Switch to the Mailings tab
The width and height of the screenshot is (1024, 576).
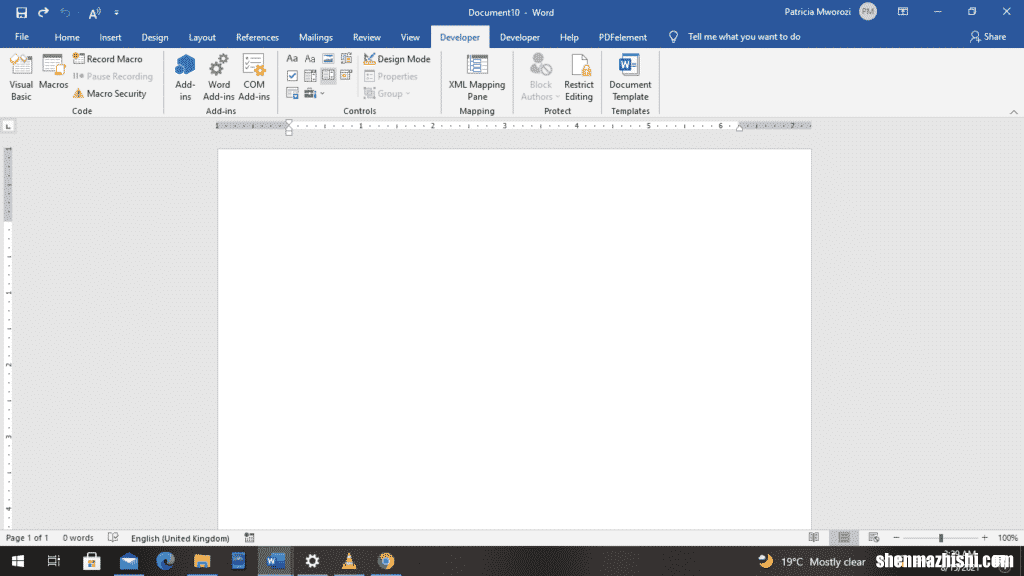pos(315,37)
